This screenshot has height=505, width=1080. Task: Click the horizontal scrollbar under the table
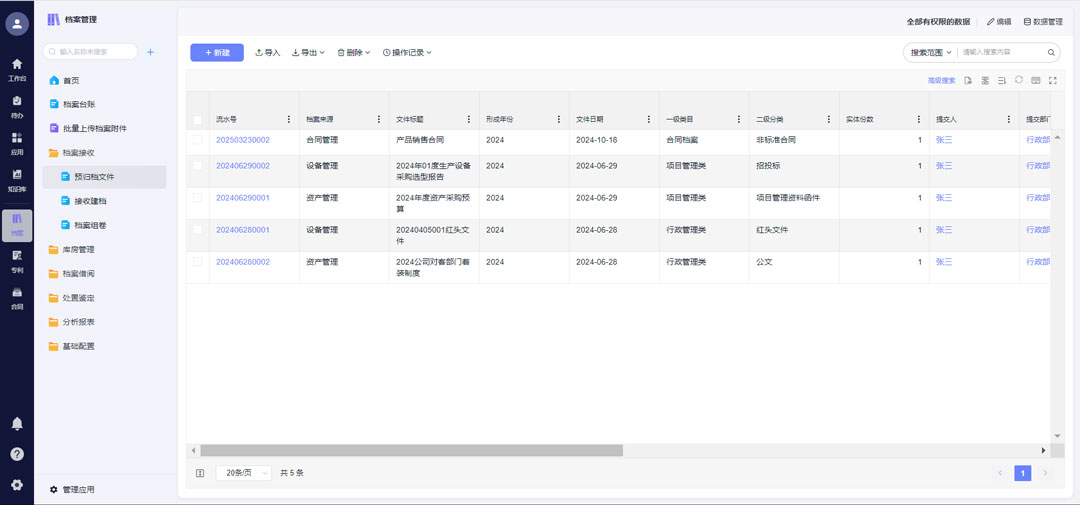(410, 450)
